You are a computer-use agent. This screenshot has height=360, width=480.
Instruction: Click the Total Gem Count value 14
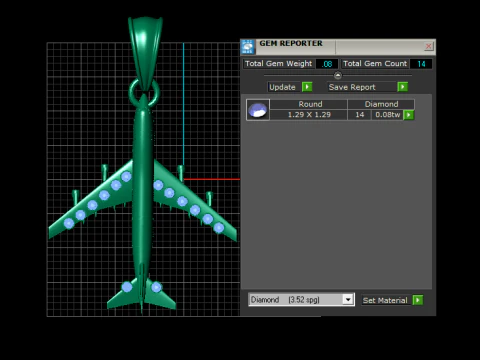pos(421,64)
